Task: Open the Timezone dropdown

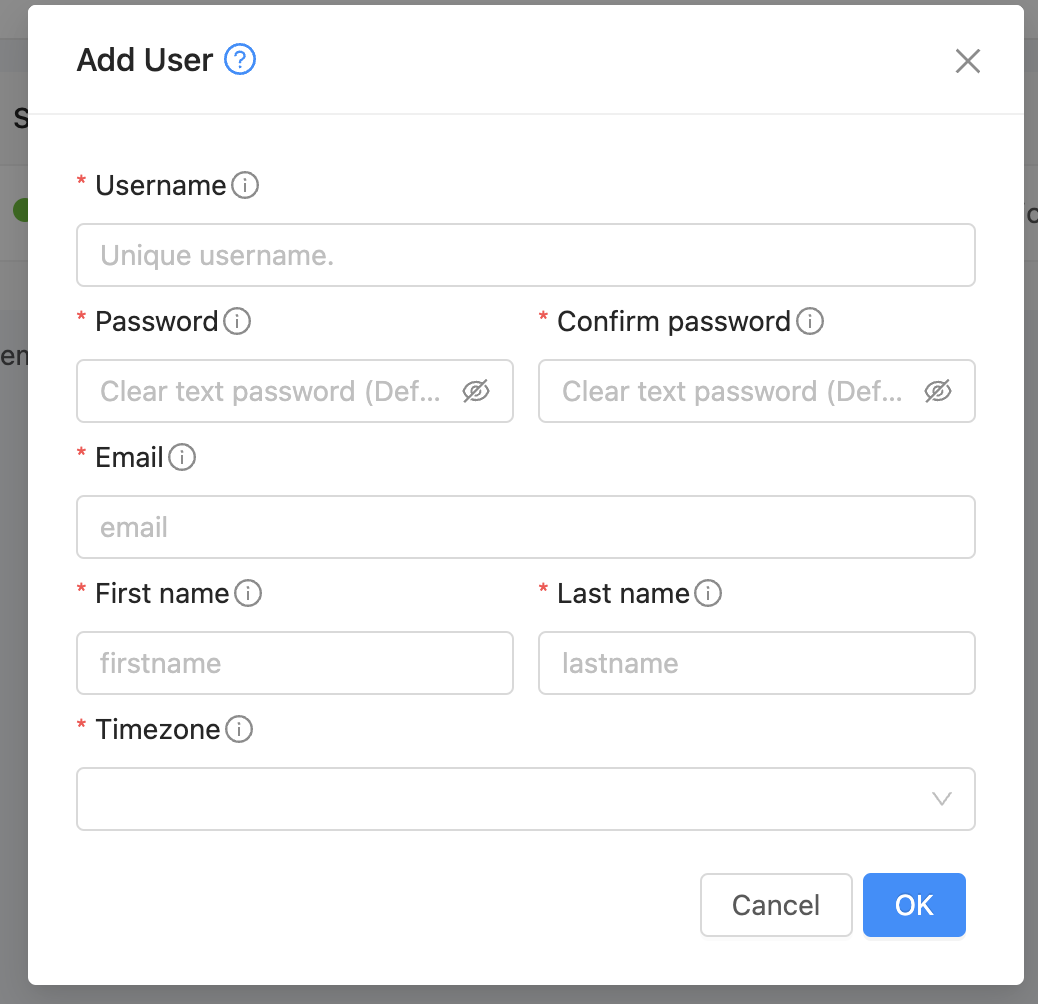Action: pyautogui.click(x=500, y=799)
